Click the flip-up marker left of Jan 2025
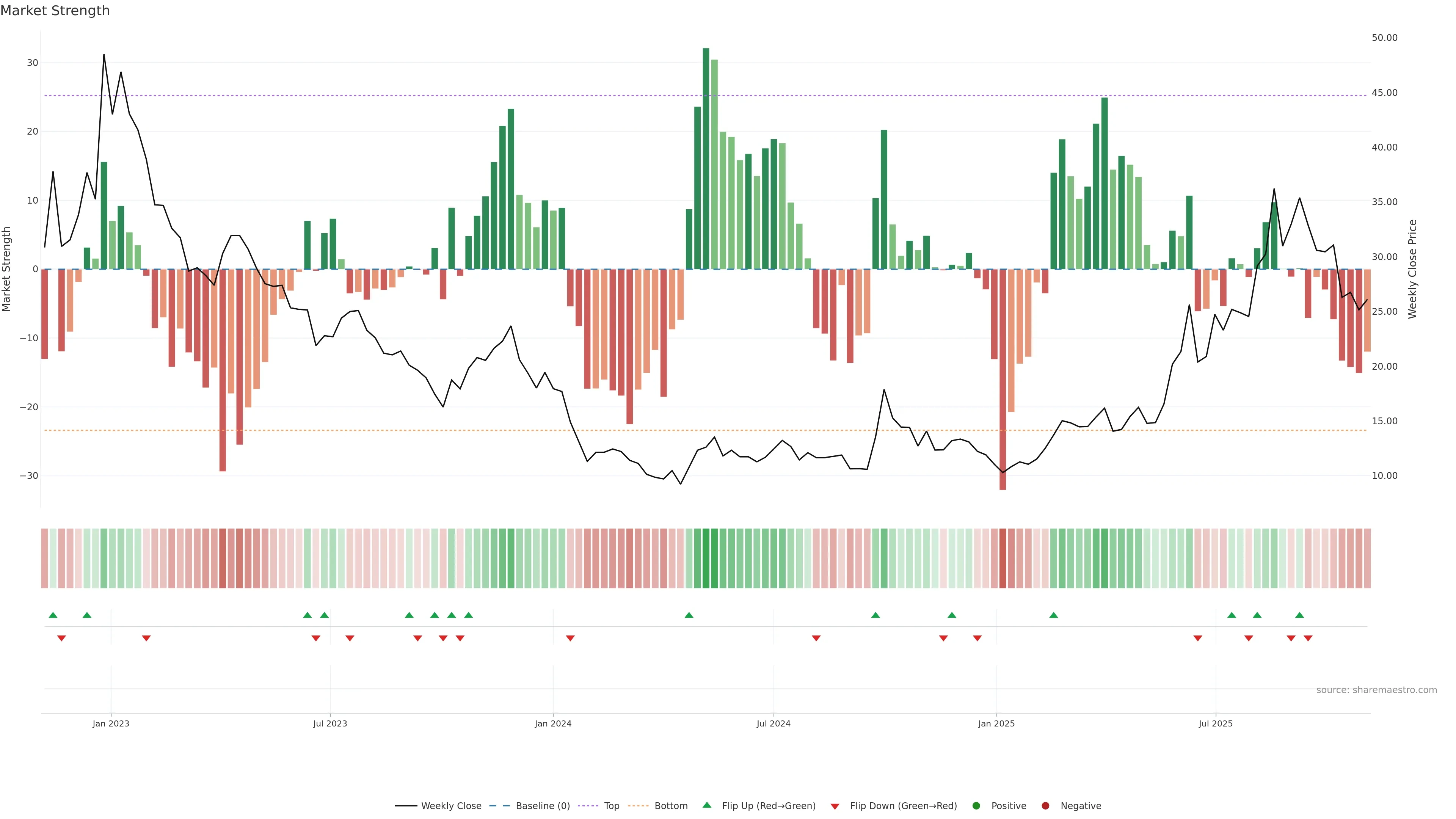This screenshot has height=819, width=1456. click(x=952, y=615)
